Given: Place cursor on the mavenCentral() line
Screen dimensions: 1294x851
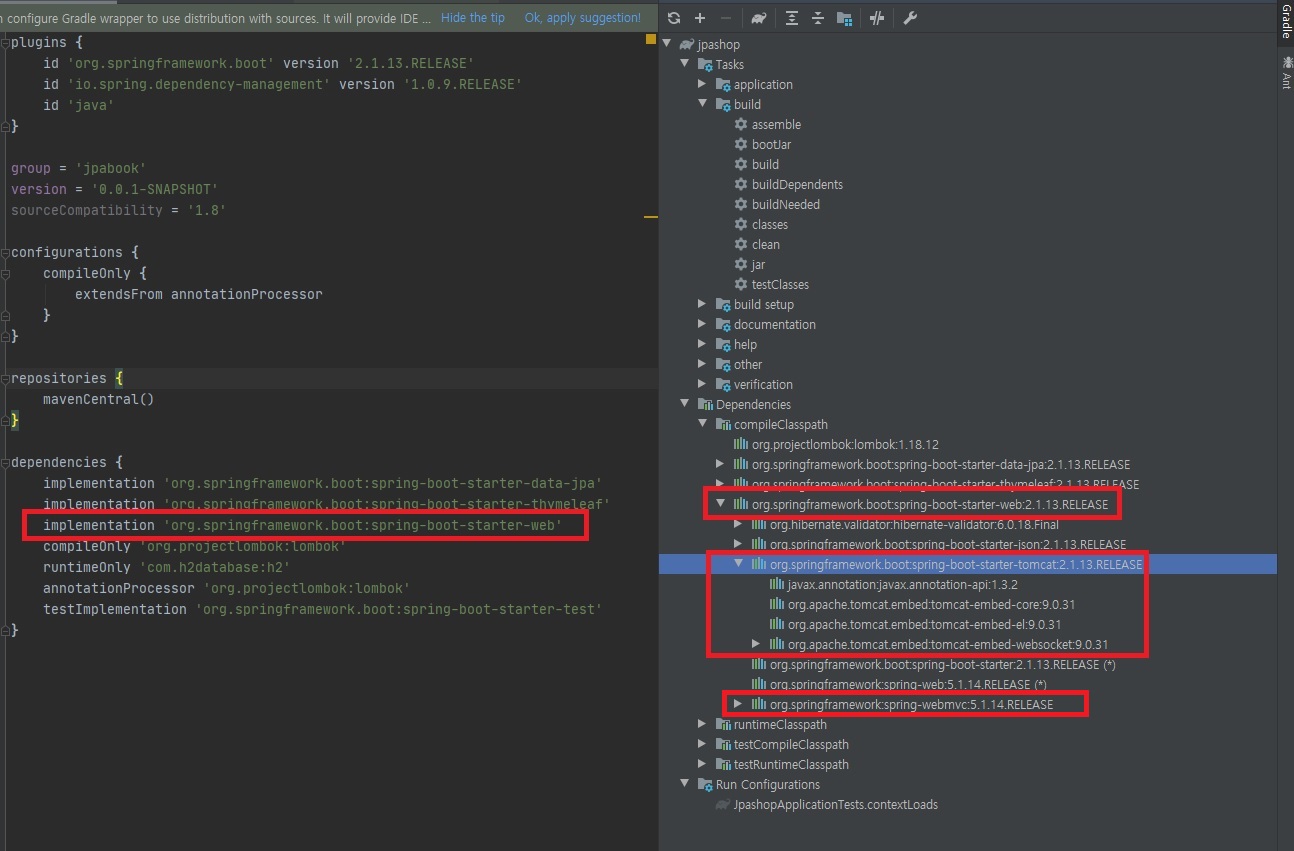Looking at the screenshot, I should pos(99,399).
